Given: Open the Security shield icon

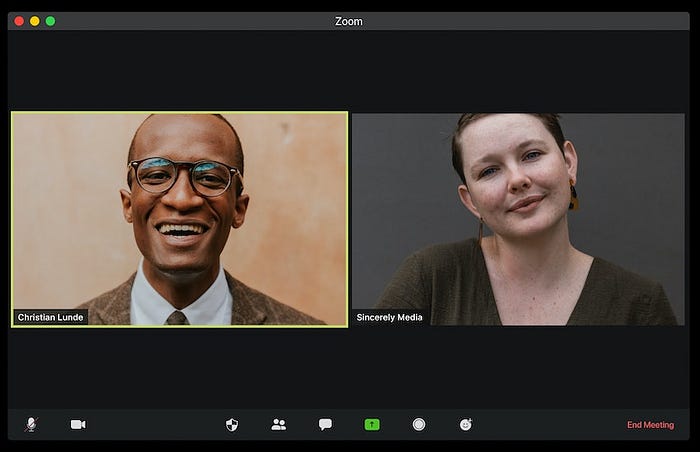Looking at the screenshot, I should [232, 424].
